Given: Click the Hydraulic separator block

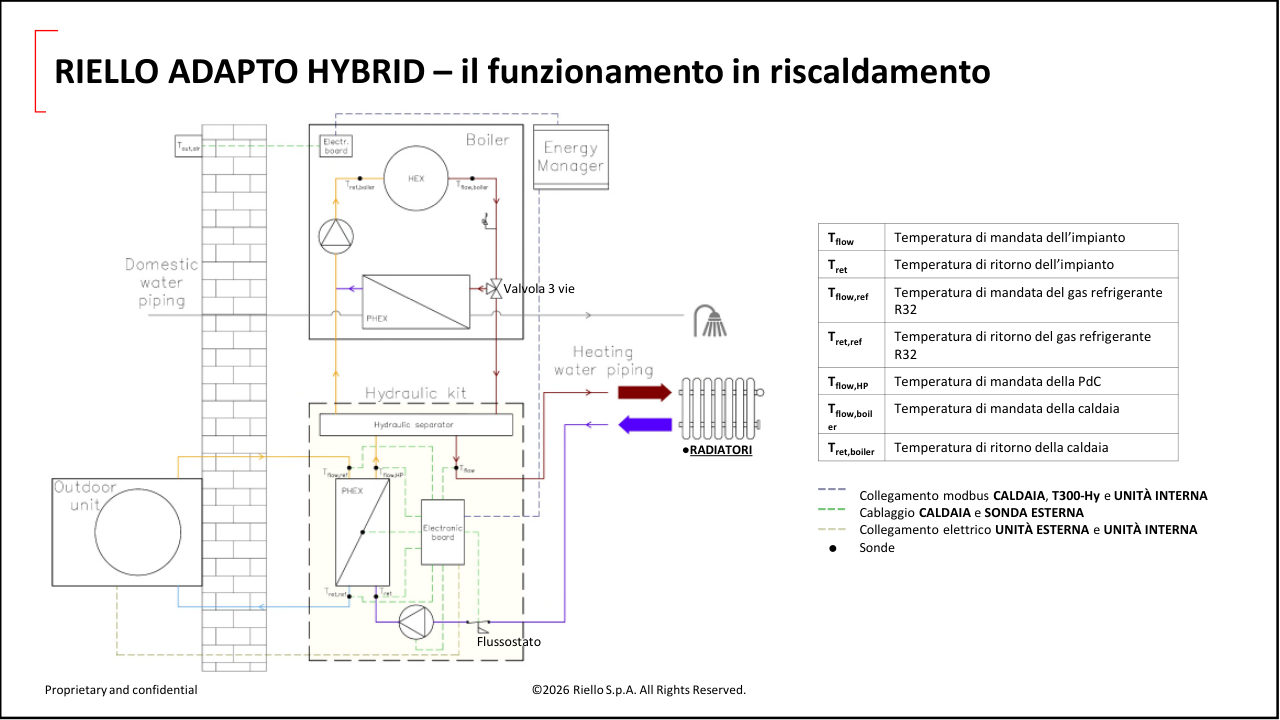Looking at the screenshot, I should [x=416, y=425].
